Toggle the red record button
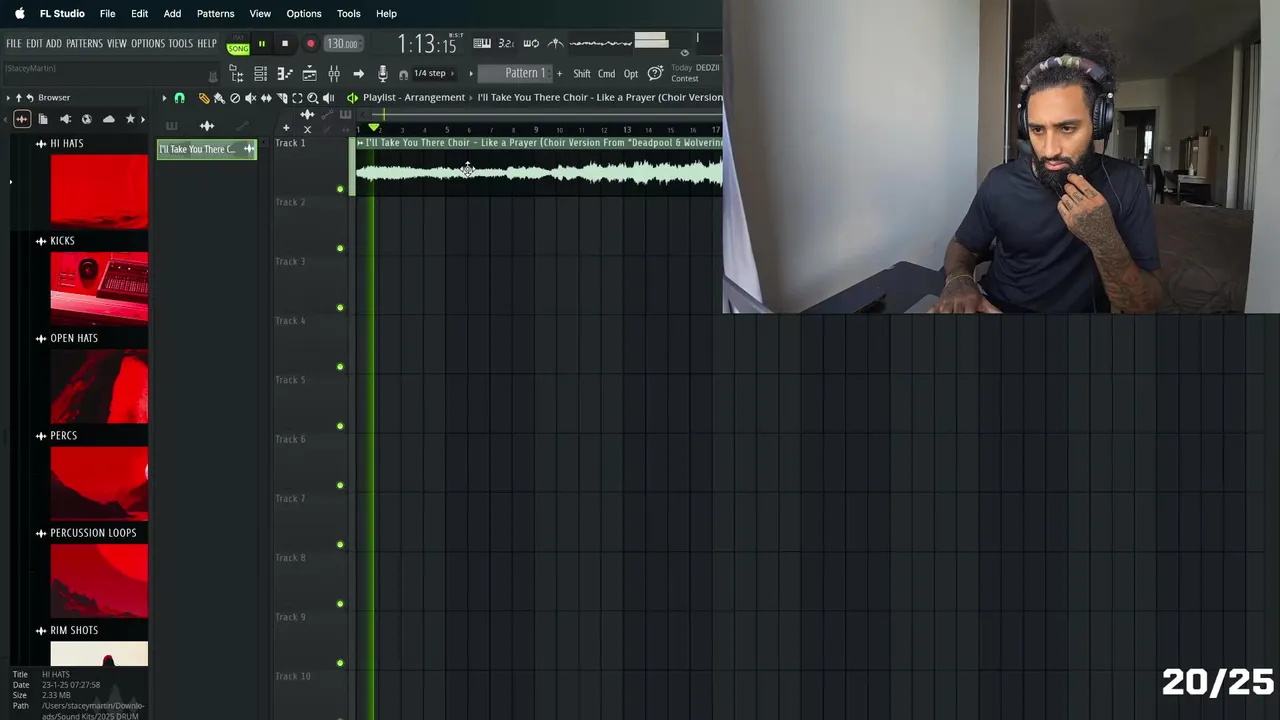The image size is (1280, 720). pos(310,44)
